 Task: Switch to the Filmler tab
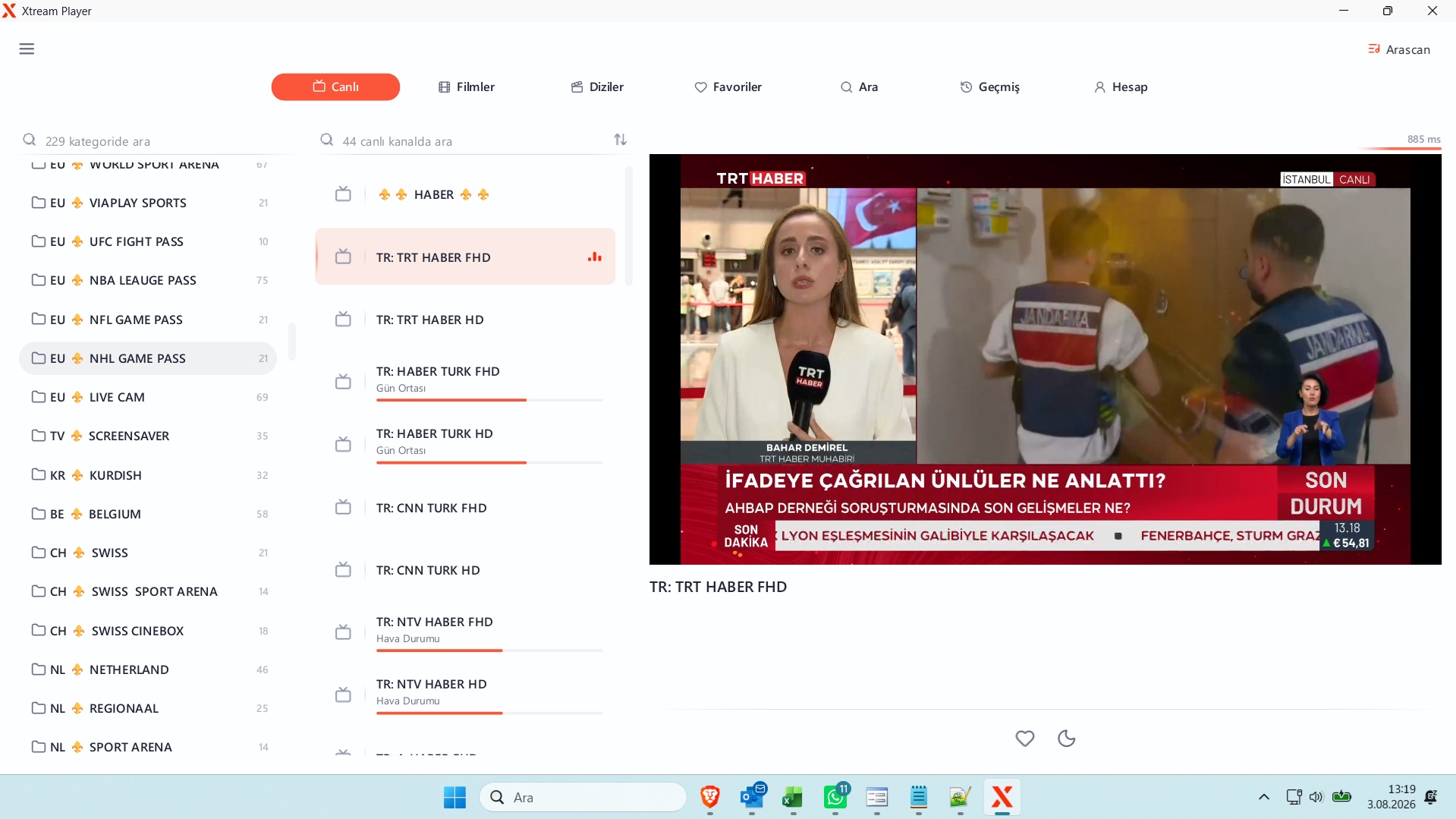click(x=467, y=87)
